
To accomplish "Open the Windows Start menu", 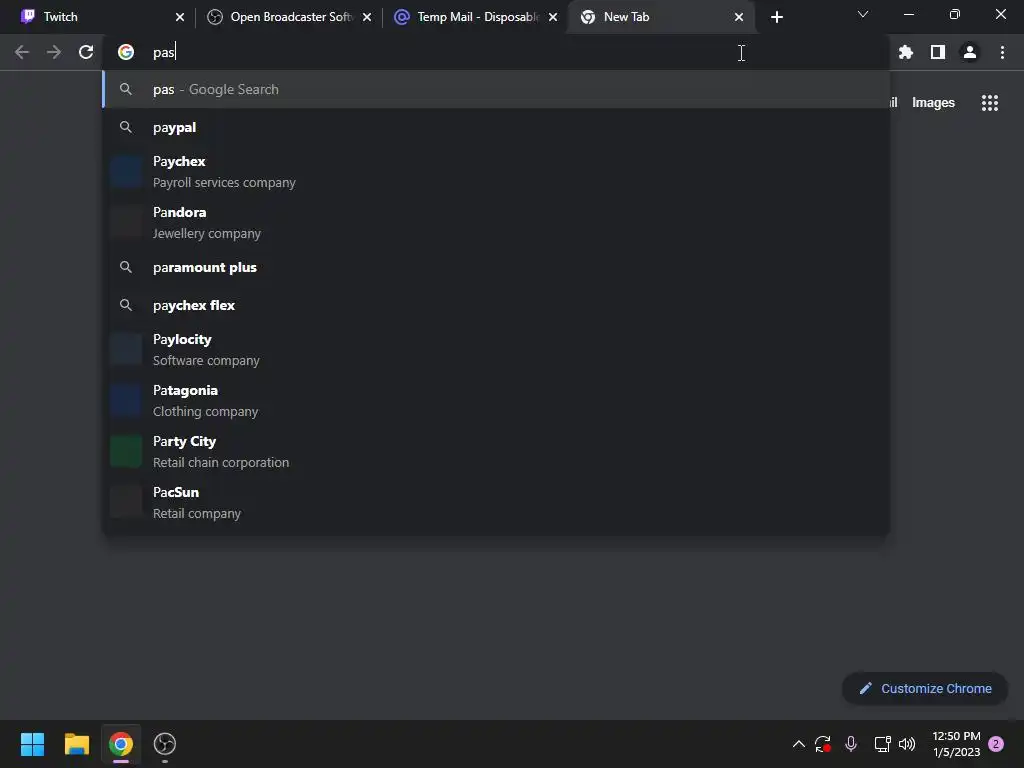I will [x=32, y=744].
